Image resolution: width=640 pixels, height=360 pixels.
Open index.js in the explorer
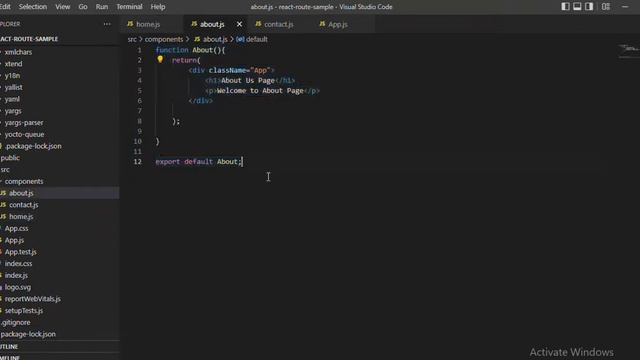point(16,276)
